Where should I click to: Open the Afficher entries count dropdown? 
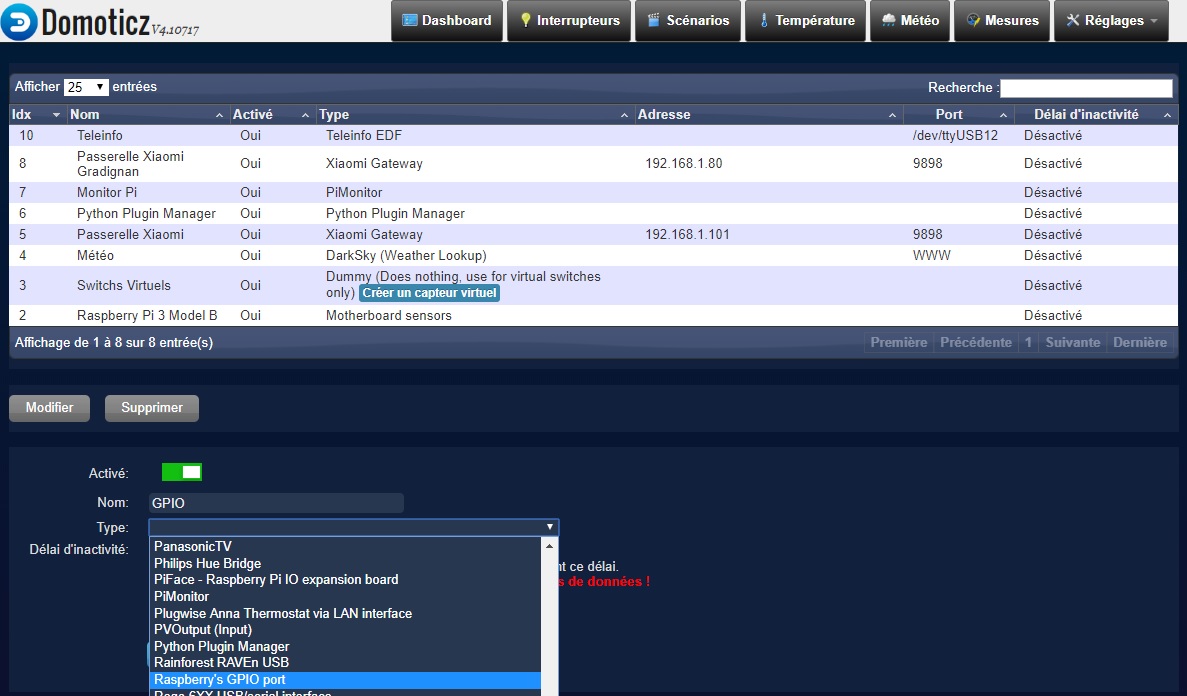[x=86, y=88]
